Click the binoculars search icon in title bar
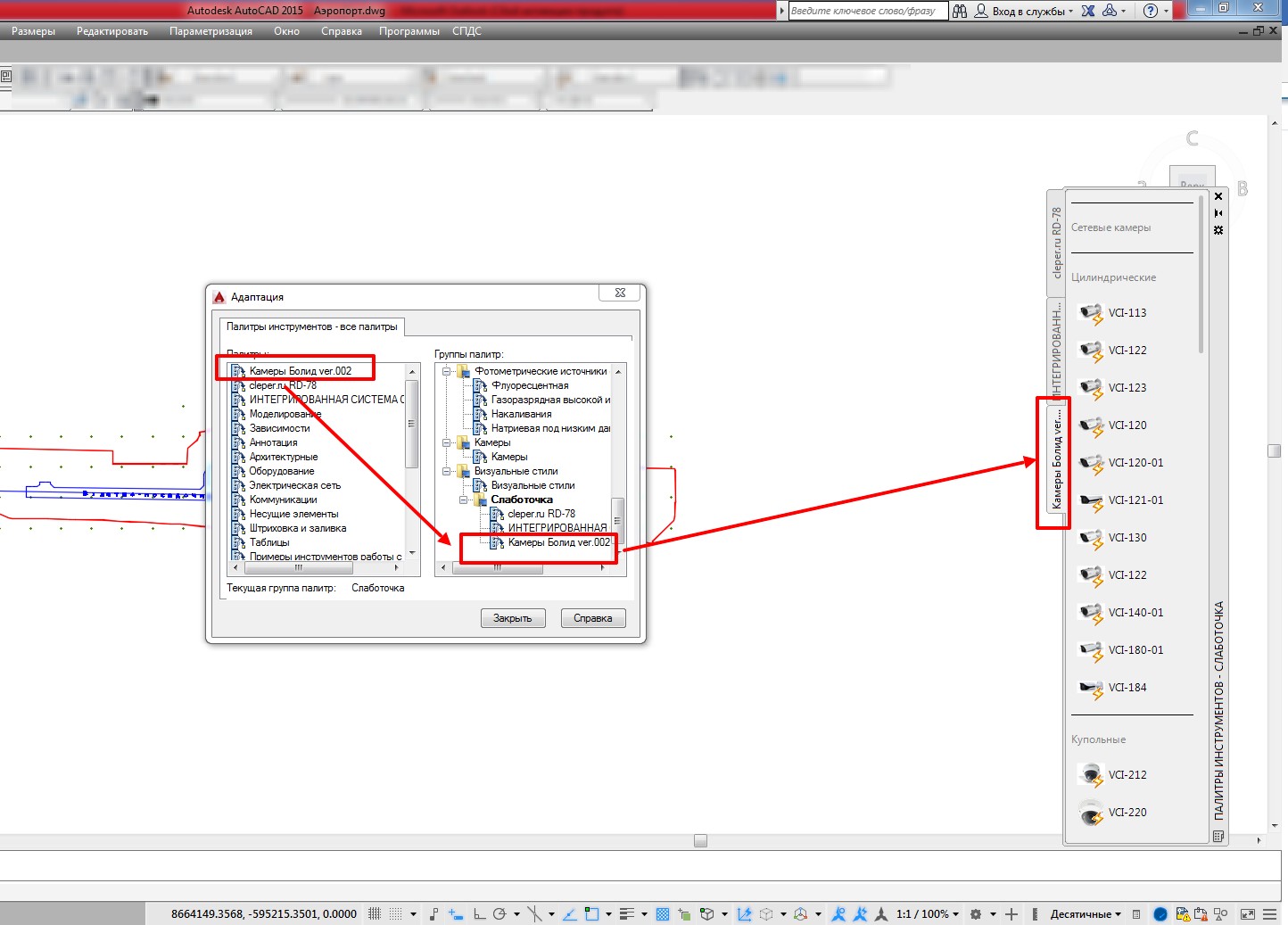This screenshot has width=1288, height=925. (x=960, y=11)
